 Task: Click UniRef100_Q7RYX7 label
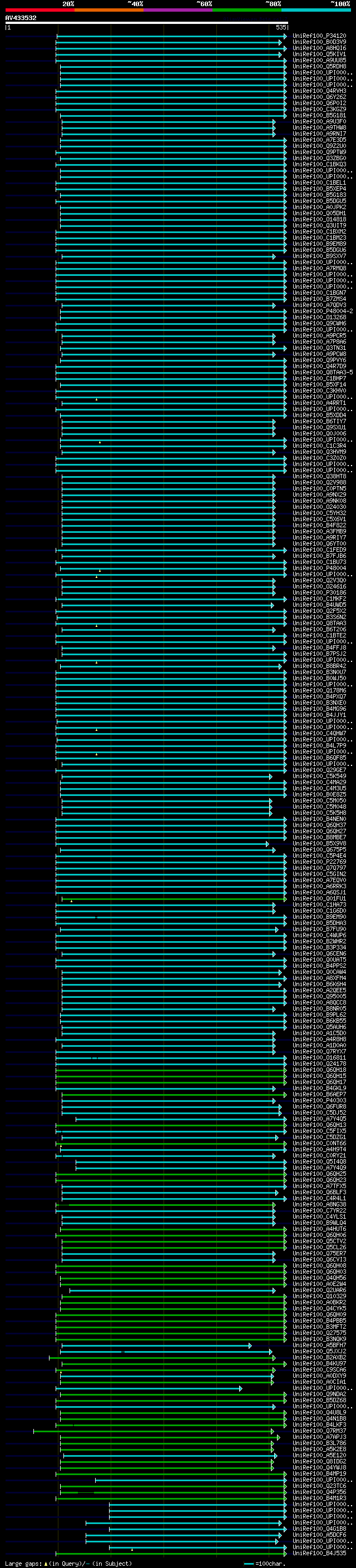(319, 1052)
